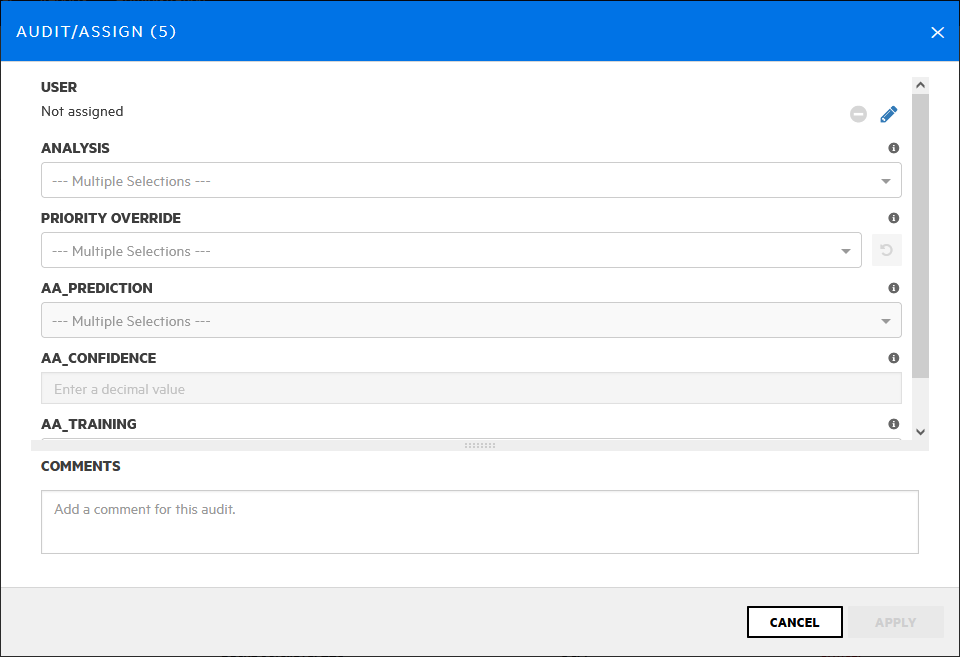Expand the Priority Override dropdown
Screen dimensions: 960x657
point(450,251)
